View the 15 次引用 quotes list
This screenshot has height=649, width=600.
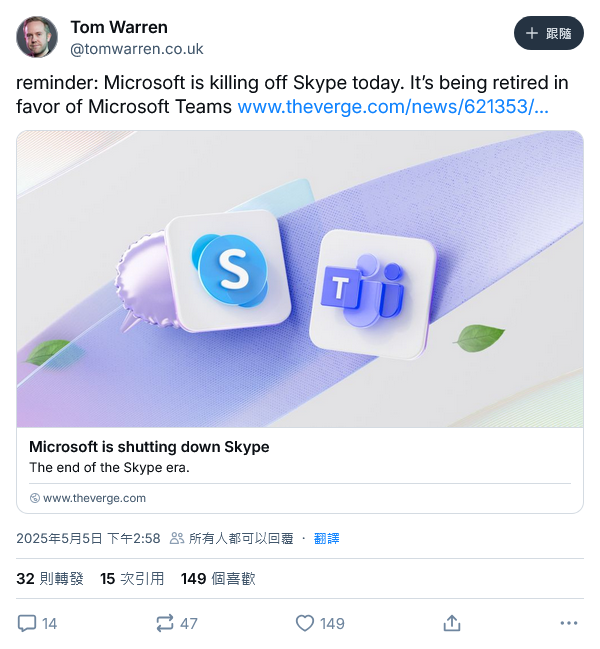pos(133,578)
